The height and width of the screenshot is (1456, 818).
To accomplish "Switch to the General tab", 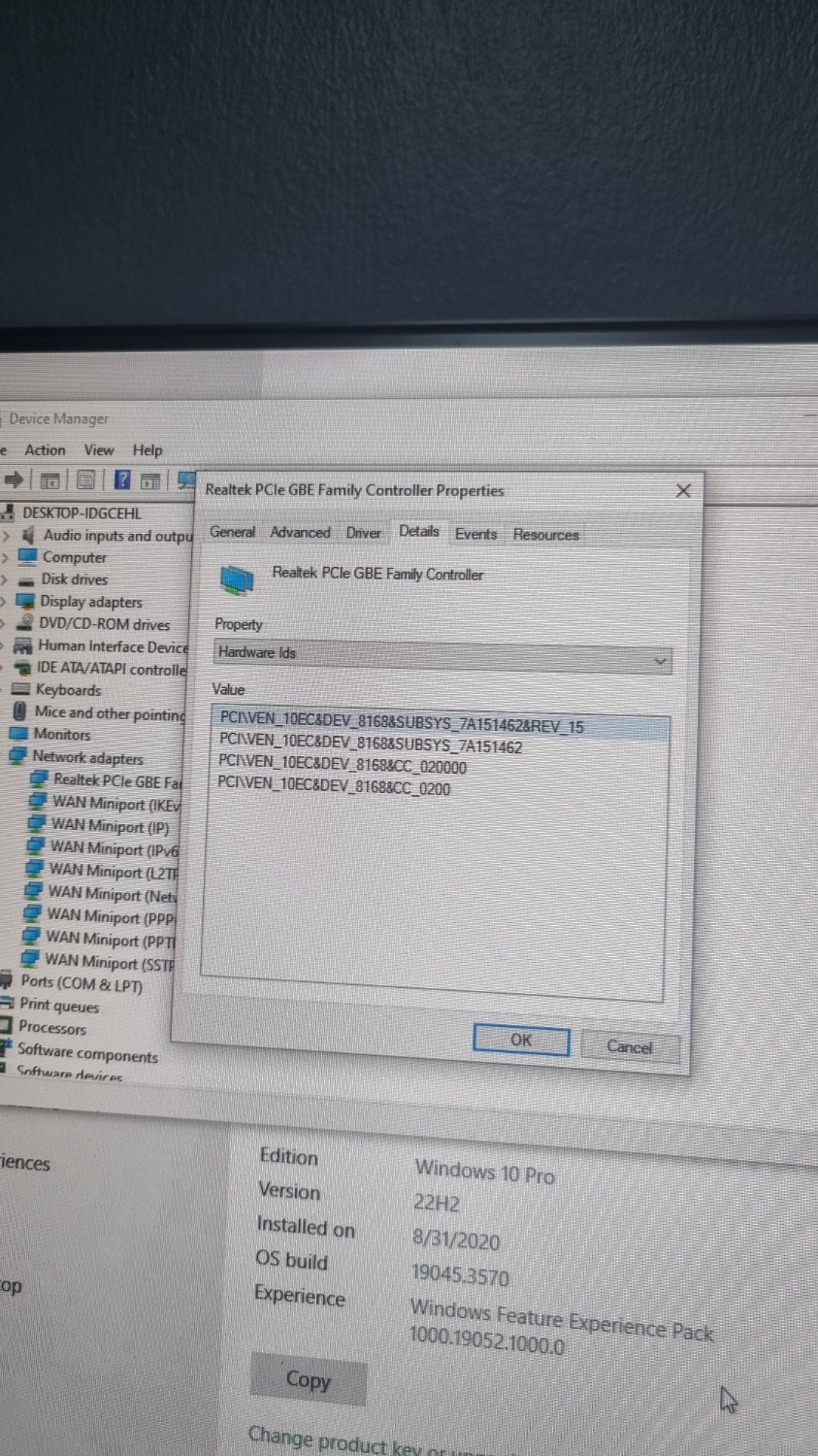I will 232,532.
